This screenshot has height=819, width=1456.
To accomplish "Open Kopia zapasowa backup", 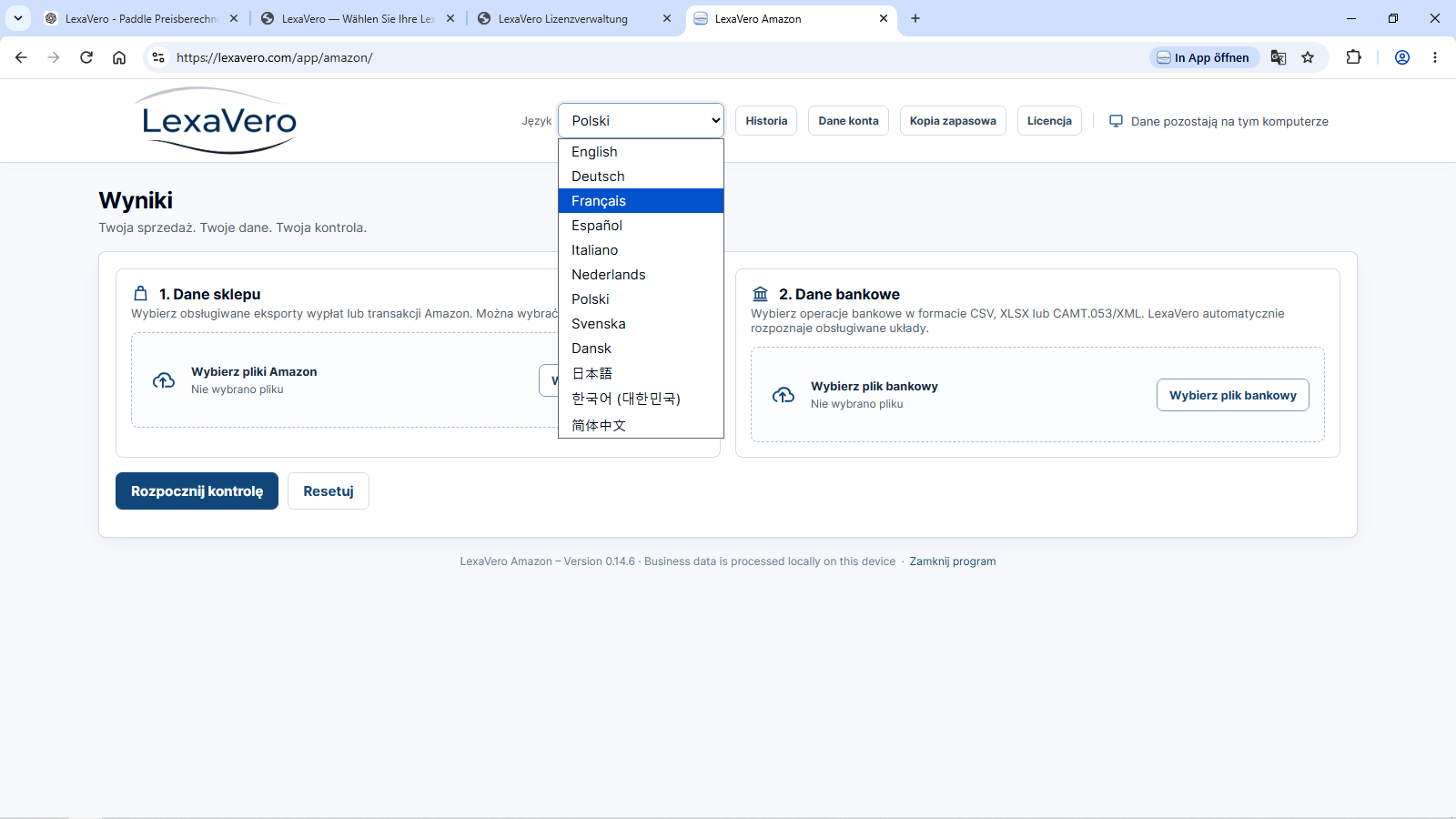I will tap(953, 121).
